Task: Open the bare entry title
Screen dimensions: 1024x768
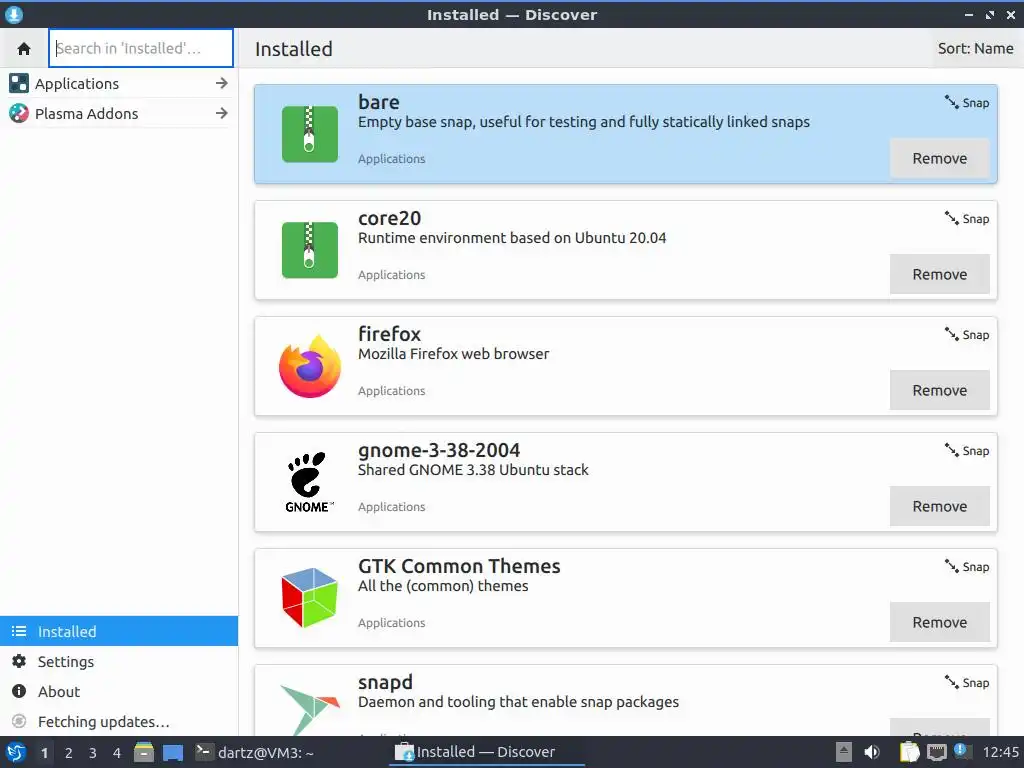Action: (x=379, y=102)
